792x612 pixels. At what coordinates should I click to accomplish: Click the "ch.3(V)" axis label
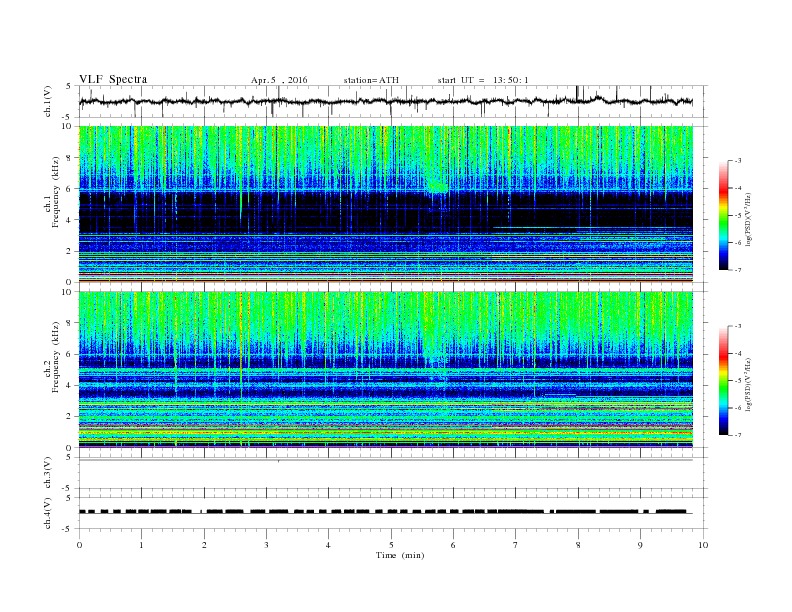[x=48, y=473]
